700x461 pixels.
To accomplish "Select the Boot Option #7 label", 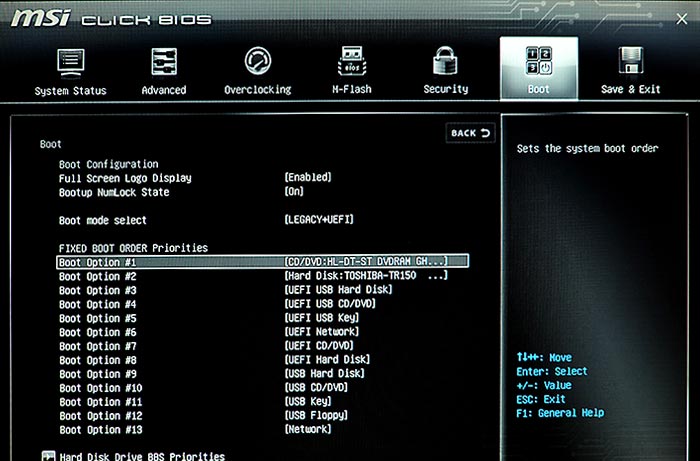I will (x=97, y=346).
